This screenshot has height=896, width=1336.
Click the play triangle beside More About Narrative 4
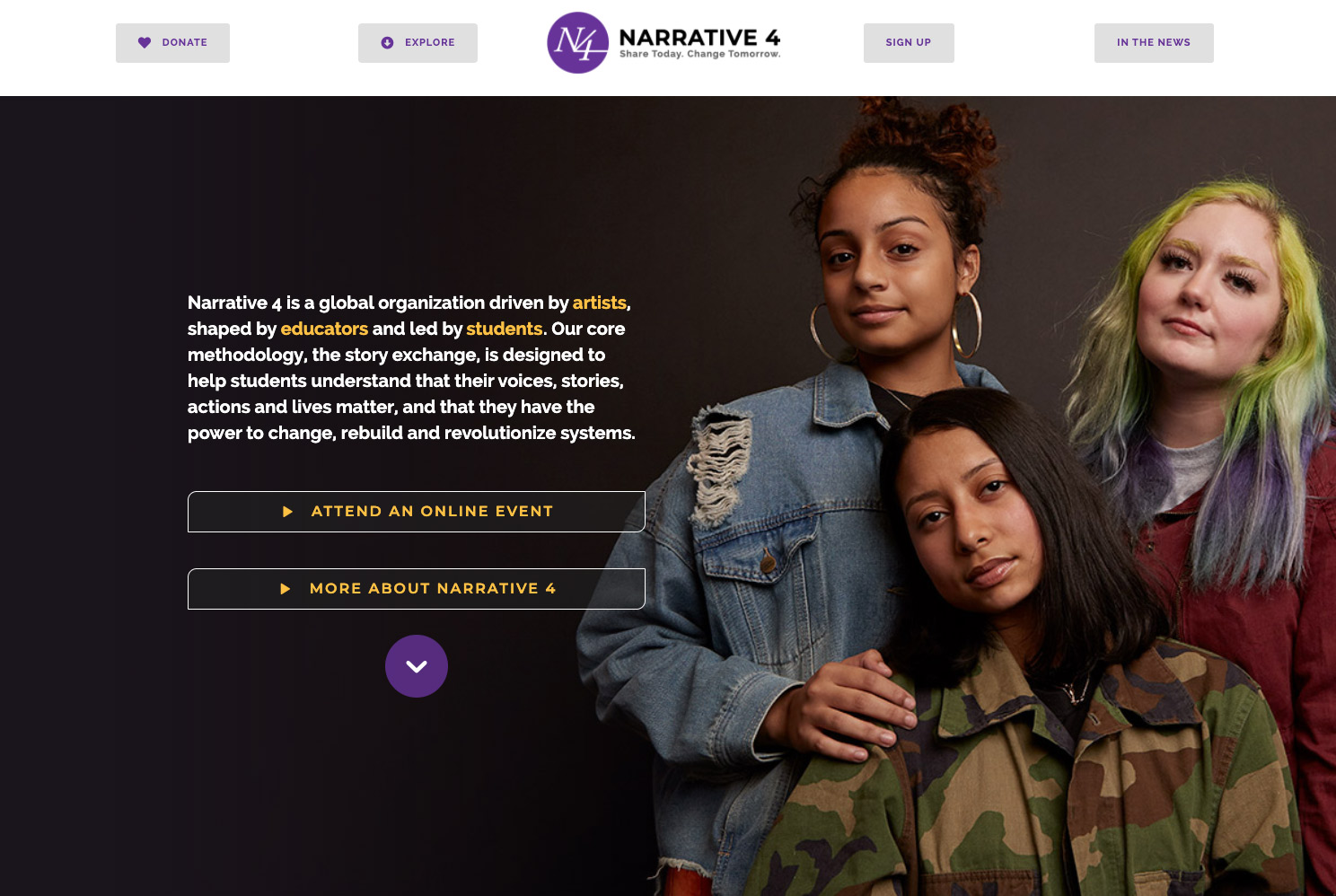coord(286,589)
